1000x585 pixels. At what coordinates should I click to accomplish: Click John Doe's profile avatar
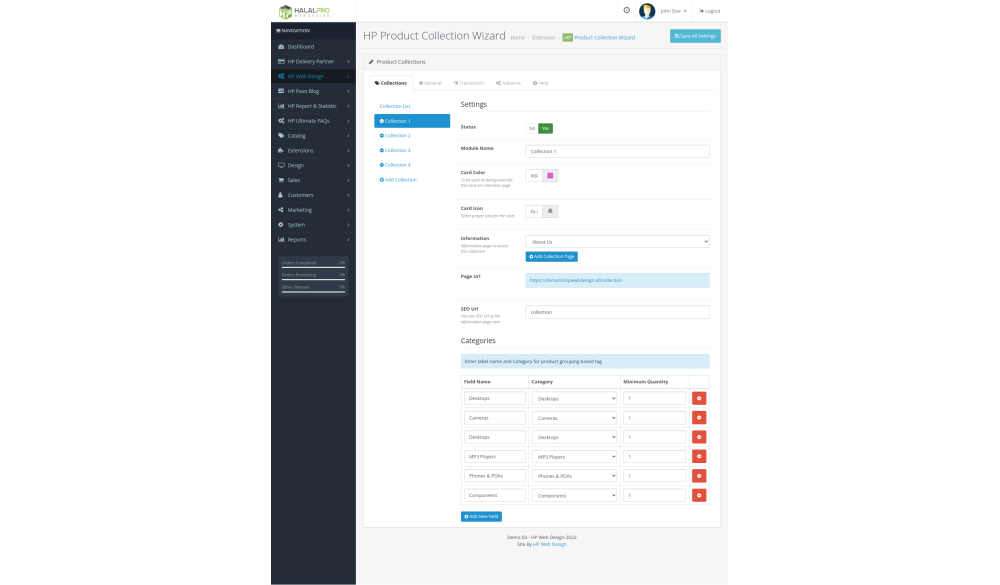pyautogui.click(x=647, y=11)
